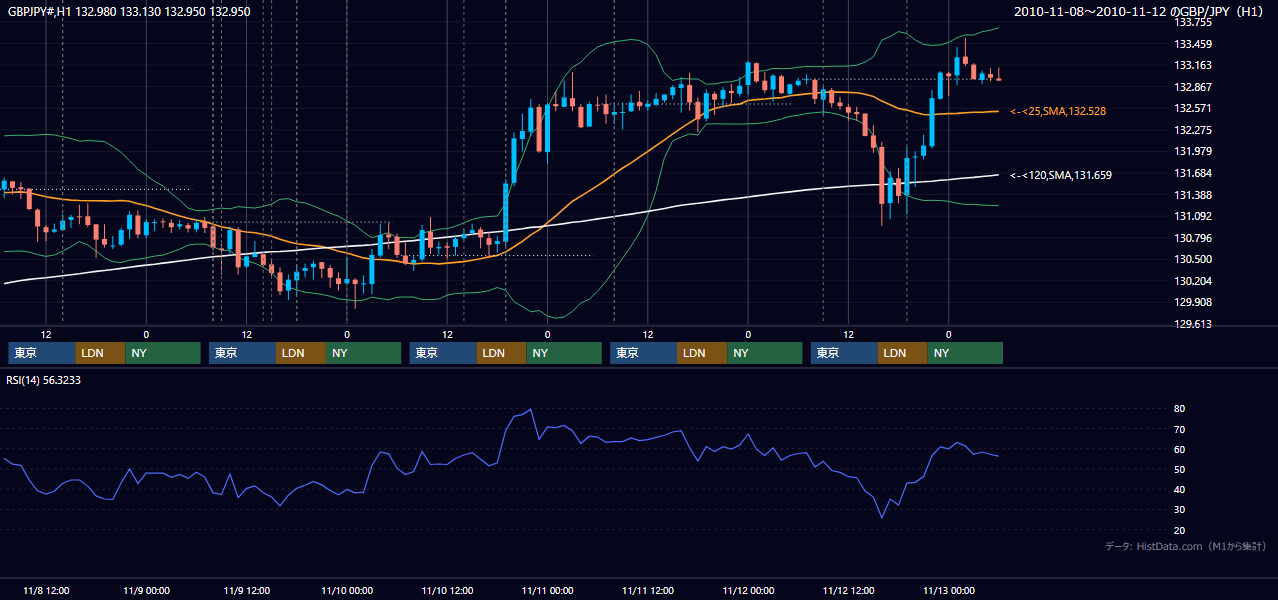Viewport: 1278px width, 600px height.
Task: Select the 11/12 00:00 date label
Action: 748,590
